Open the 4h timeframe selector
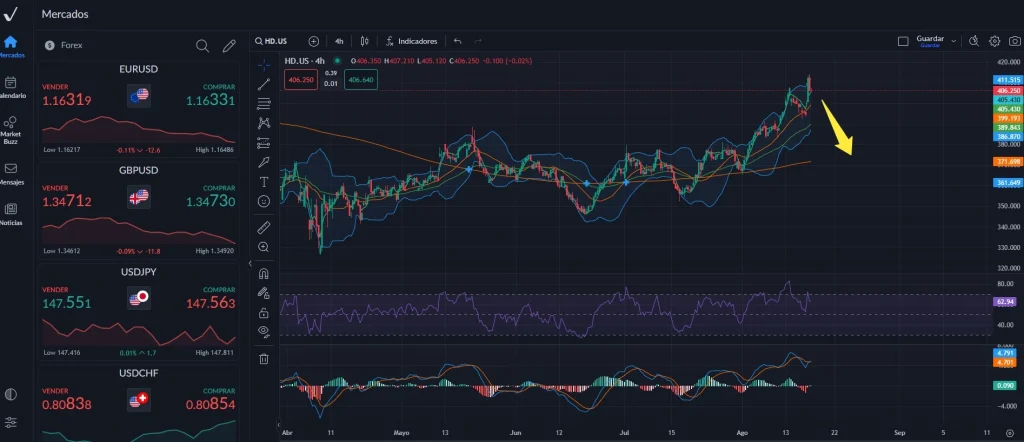This screenshot has width=1024, height=442. coord(339,41)
